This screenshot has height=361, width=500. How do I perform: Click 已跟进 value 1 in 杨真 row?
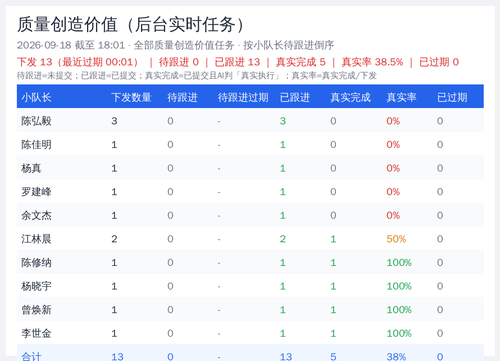tap(283, 168)
